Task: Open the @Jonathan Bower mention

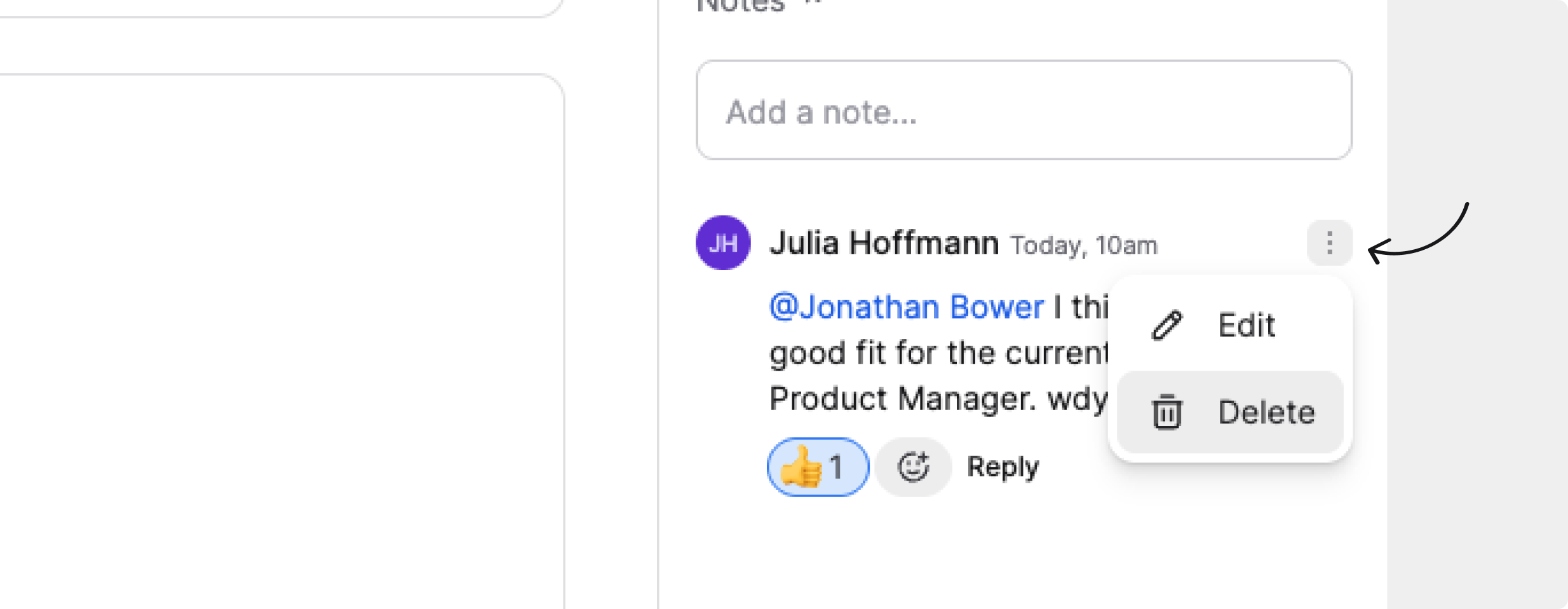Action: point(906,308)
